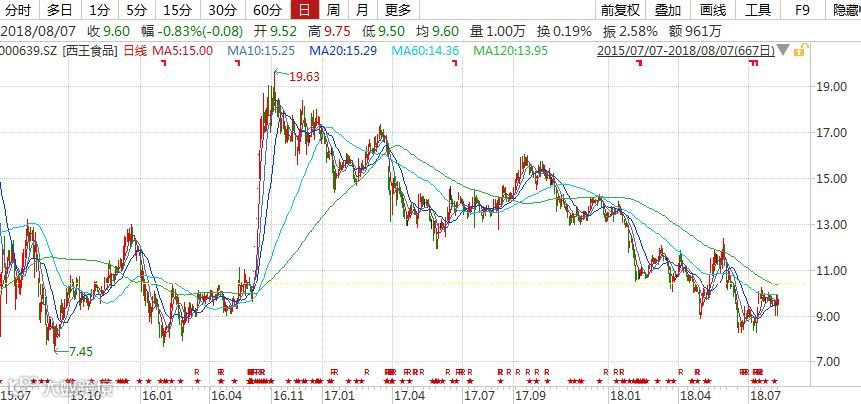This screenshot has width=861, height=404.
Task: Open the 前复权 adjustment menu
Action: click(x=620, y=10)
